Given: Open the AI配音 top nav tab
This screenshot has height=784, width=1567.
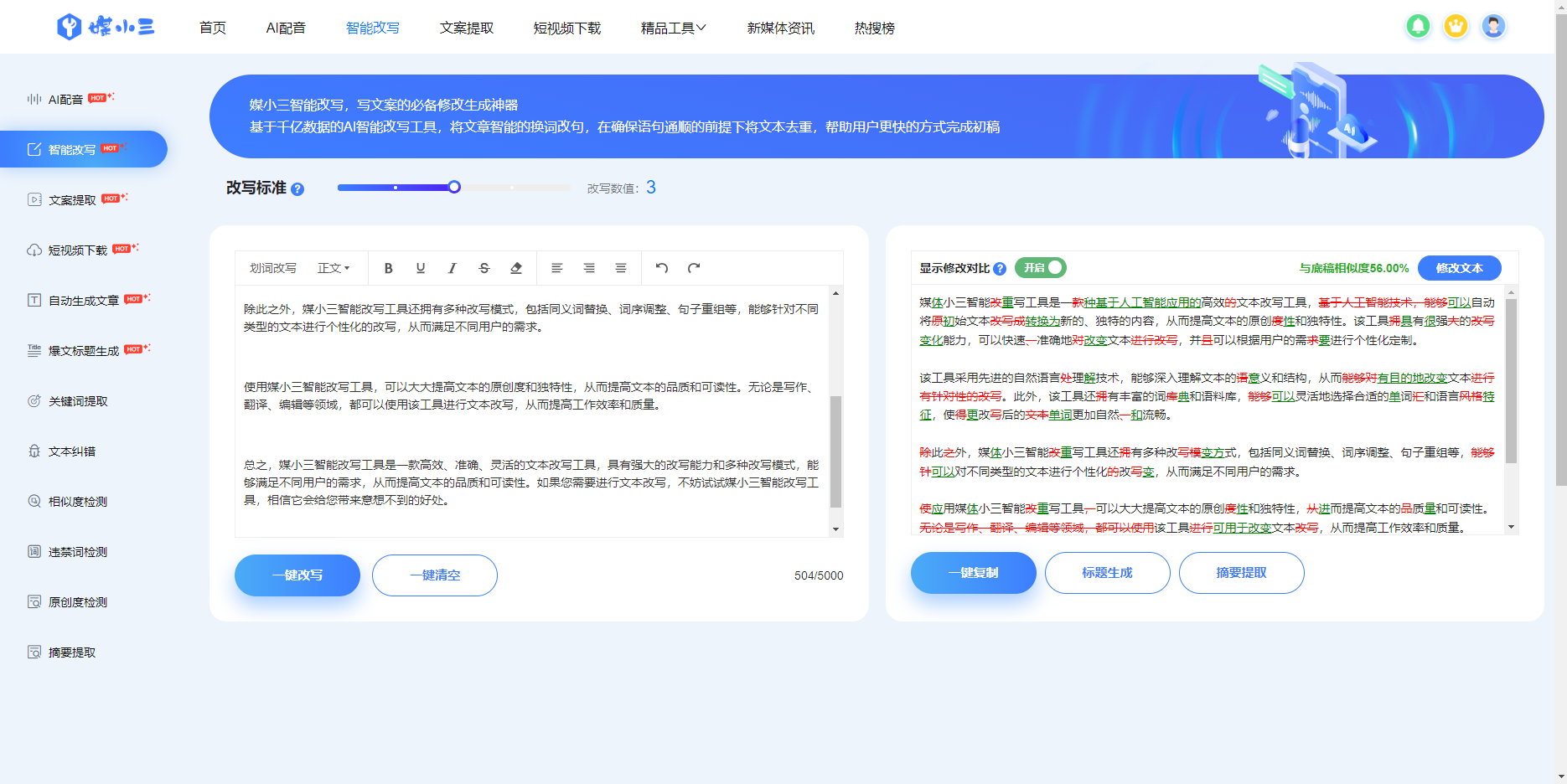Looking at the screenshot, I should 286,28.
